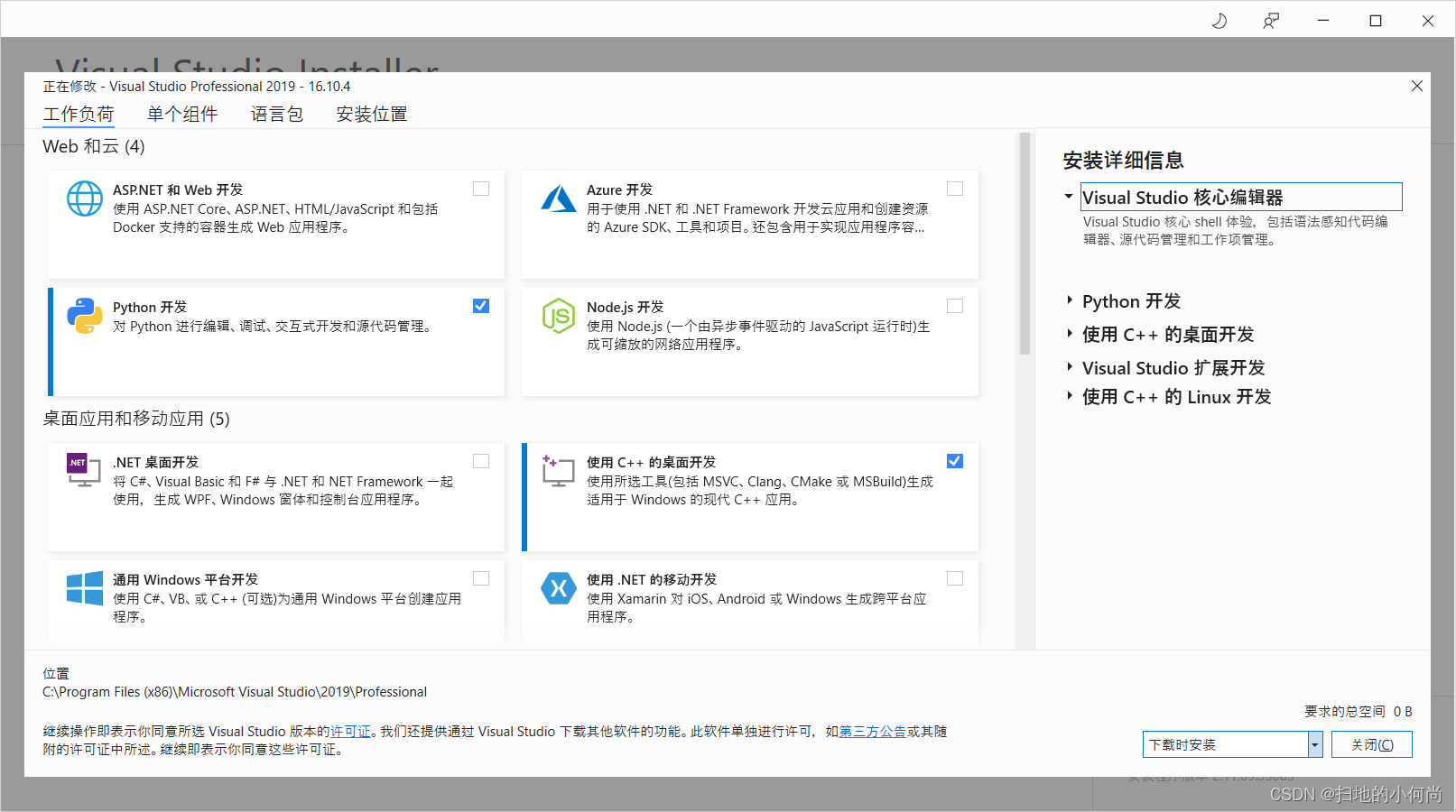Uncheck desktop development with C++ workload
The width and height of the screenshot is (1456, 812).
tap(955, 461)
